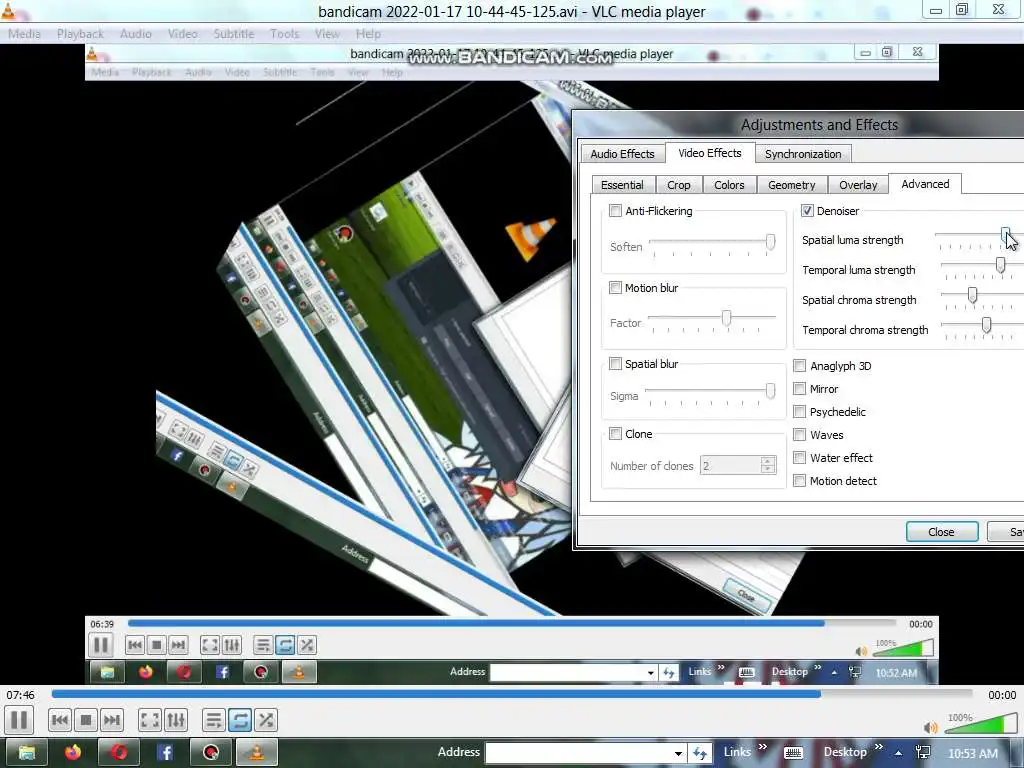The width and height of the screenshot is (1024, 768).
Task: Enable the Anaglyph 3D checkbox
Action: [x=799, y=366]
